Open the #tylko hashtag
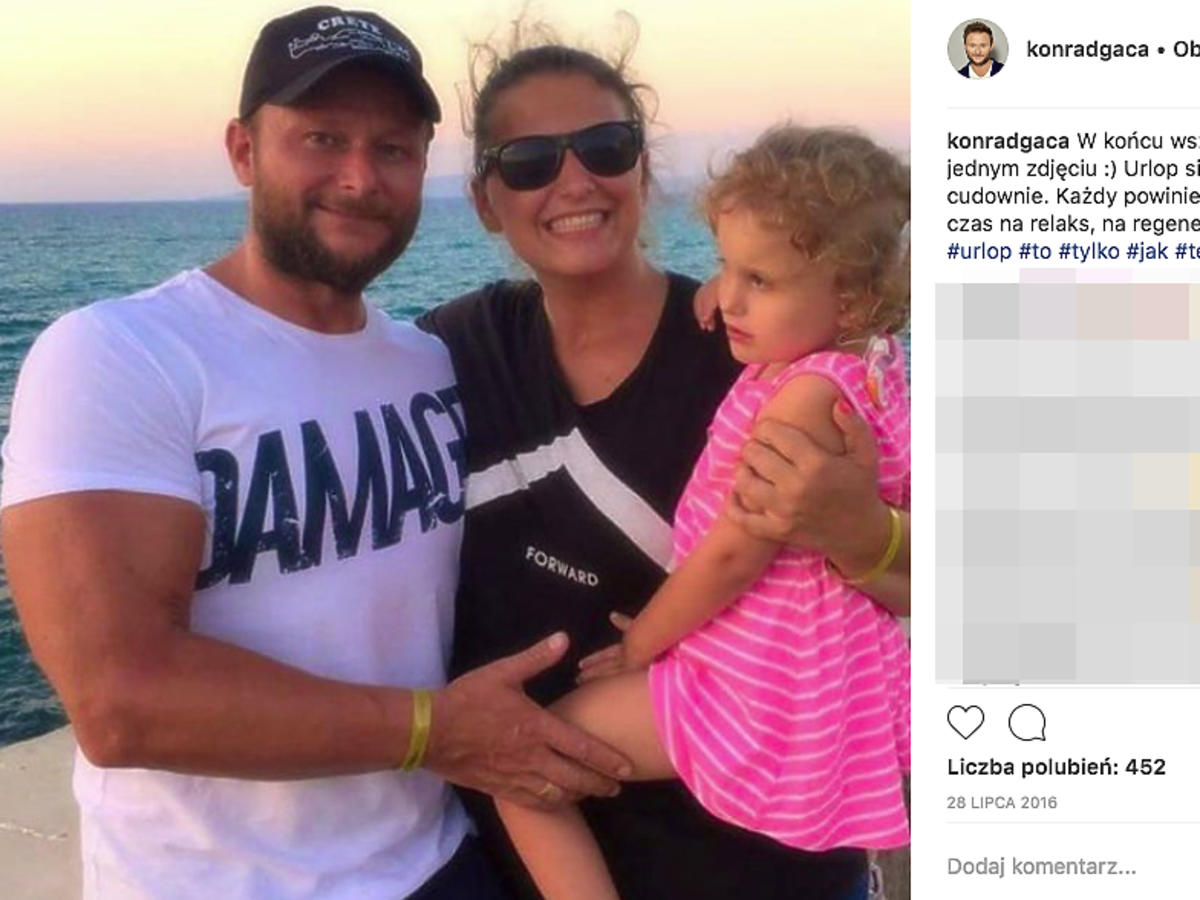 pyautogui.click(x=1089, y=251)
